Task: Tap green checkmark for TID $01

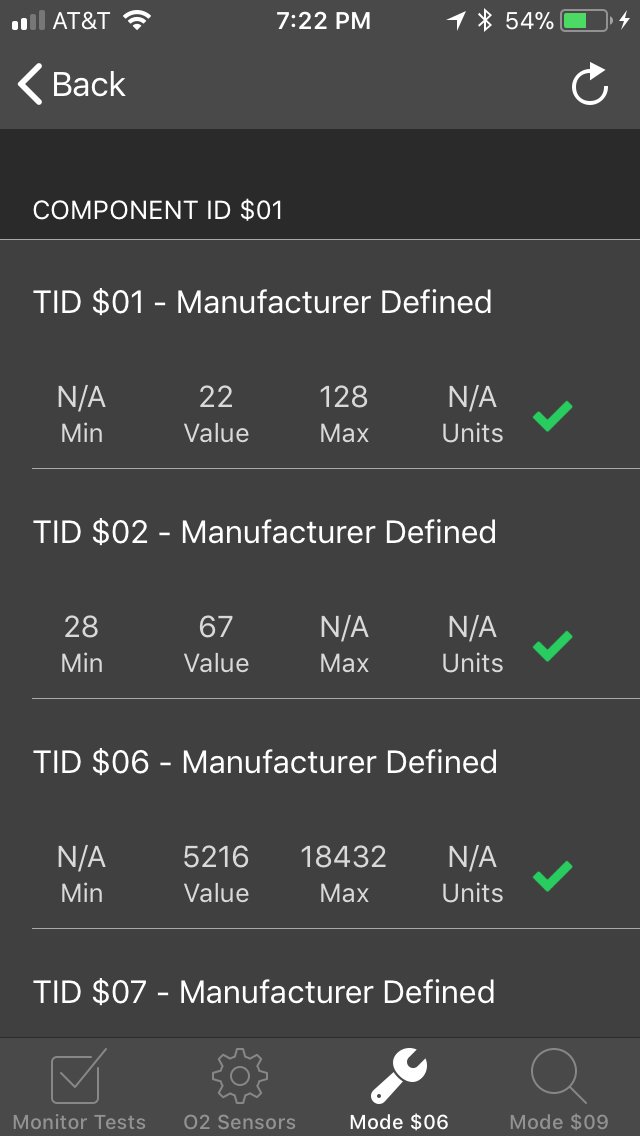Action: tap(552, 416)
